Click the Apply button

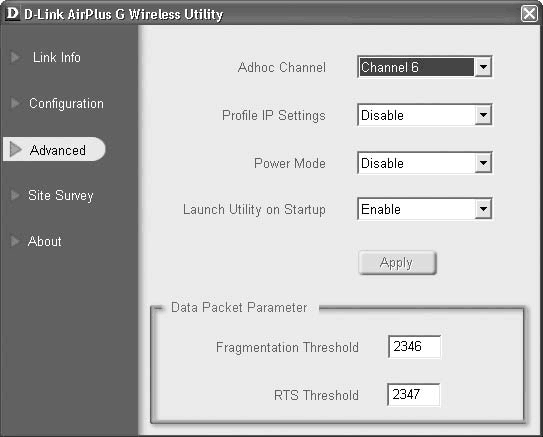[398, 263]
